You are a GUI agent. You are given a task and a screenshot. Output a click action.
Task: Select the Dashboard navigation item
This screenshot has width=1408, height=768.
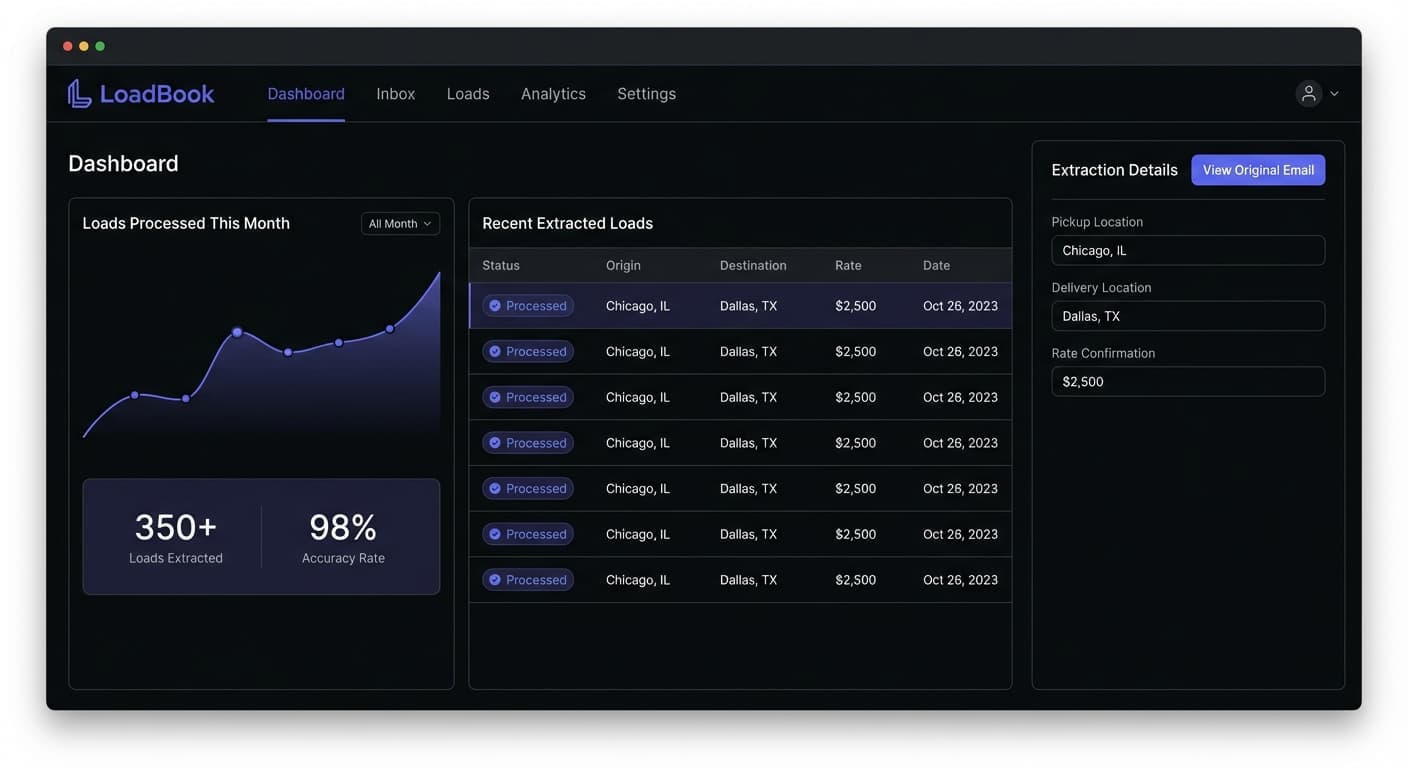(x=305, y=93)
